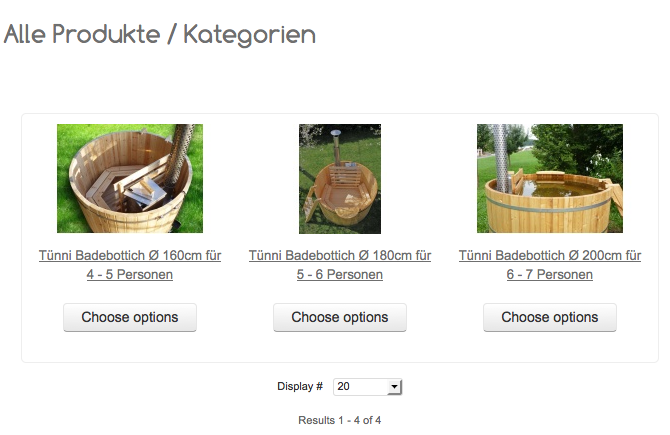Click the 'Display #' label
This screenshot has width=670, height=435.
300,387
